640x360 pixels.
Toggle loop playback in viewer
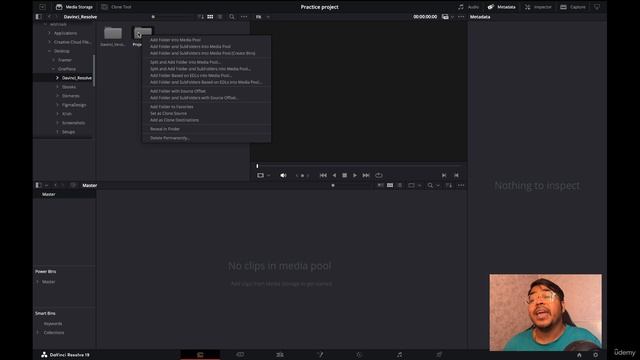click(x=379, y=175)
